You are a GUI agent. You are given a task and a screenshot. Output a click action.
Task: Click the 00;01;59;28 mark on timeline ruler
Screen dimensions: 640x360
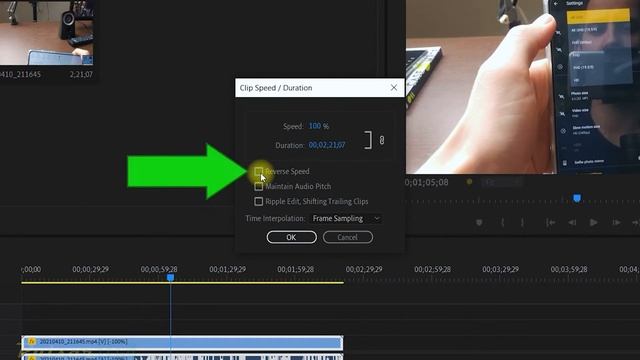point(296,269)
